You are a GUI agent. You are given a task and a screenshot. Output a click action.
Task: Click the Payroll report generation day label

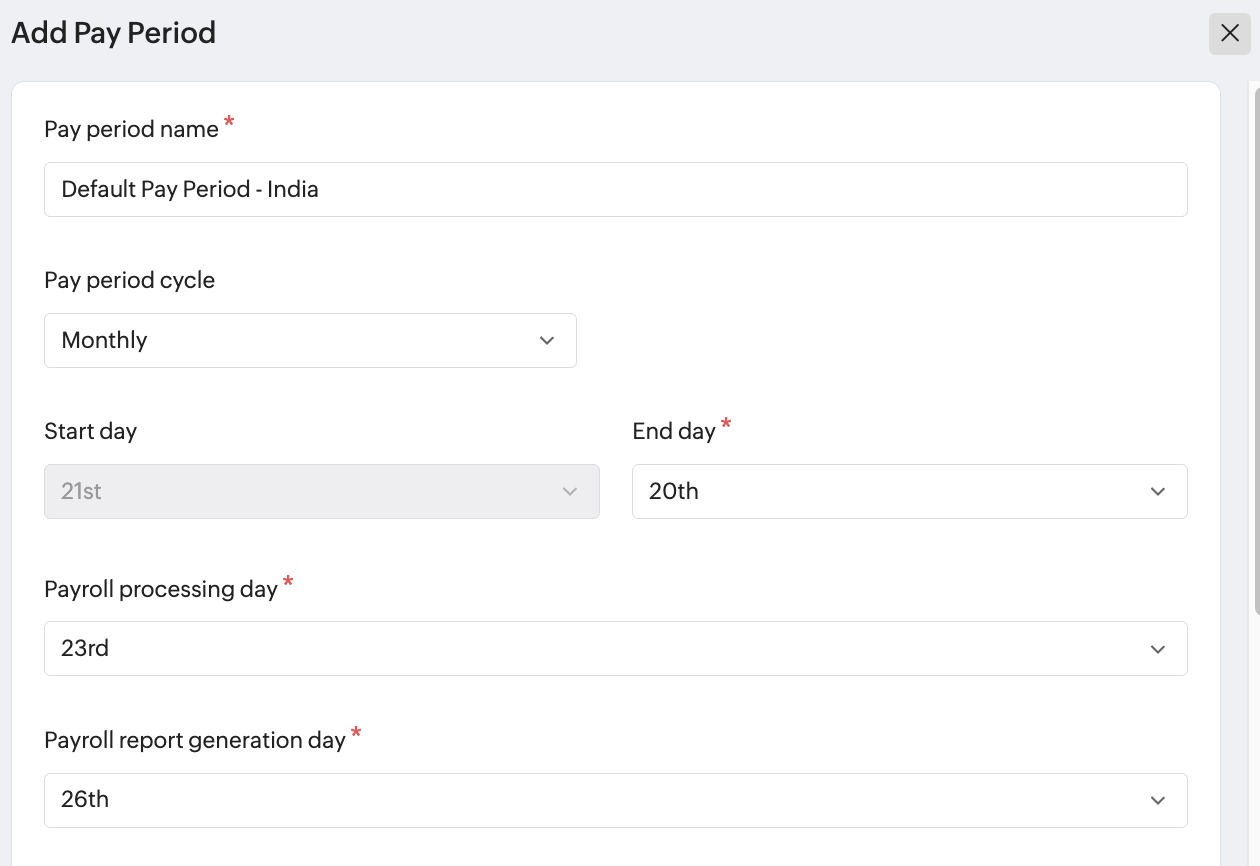tap(194, 740)
